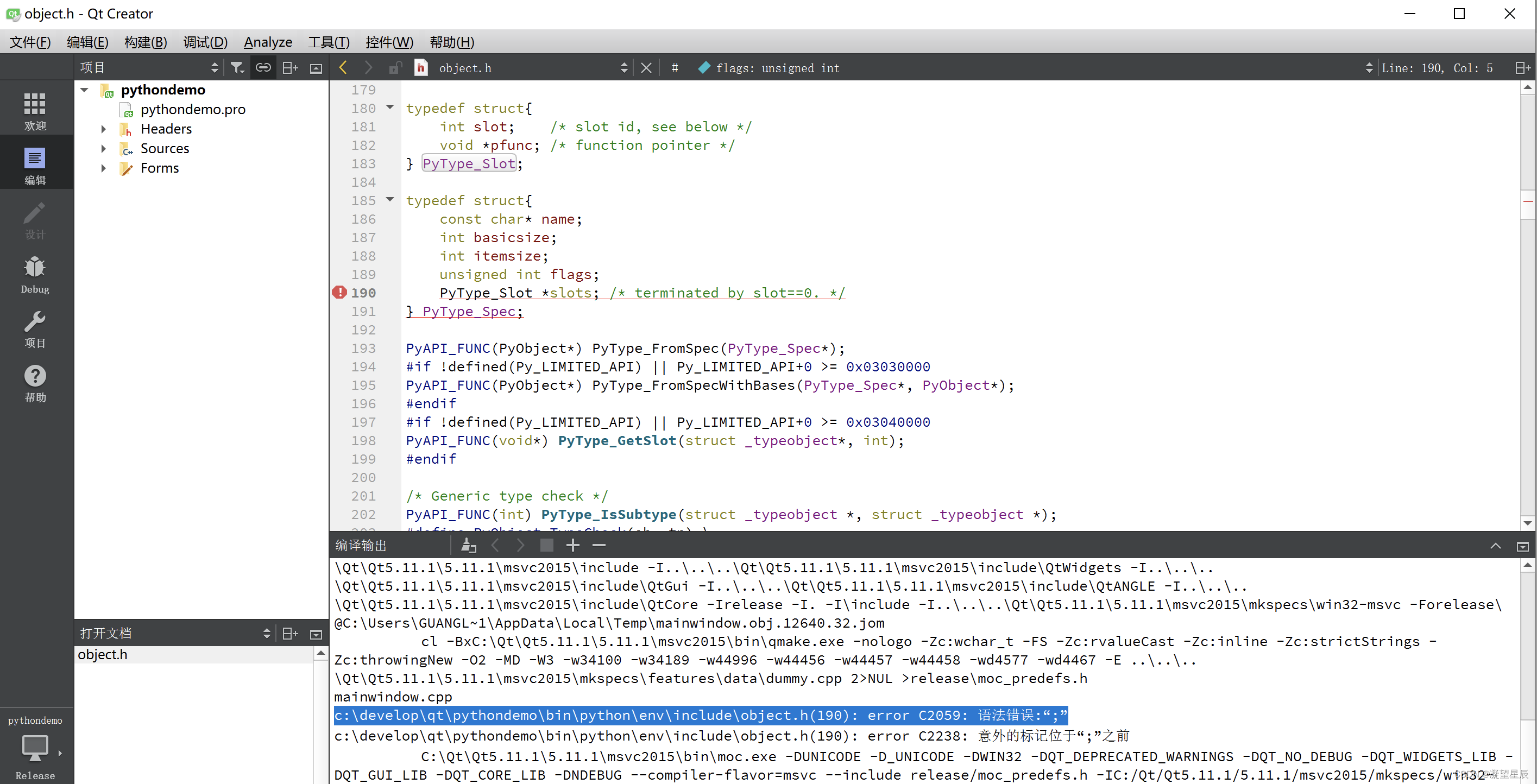The image size is (1537, 784).
Task: Click the bookmark/sync icon in project toolbar
Action: click(x=262, y=67)
